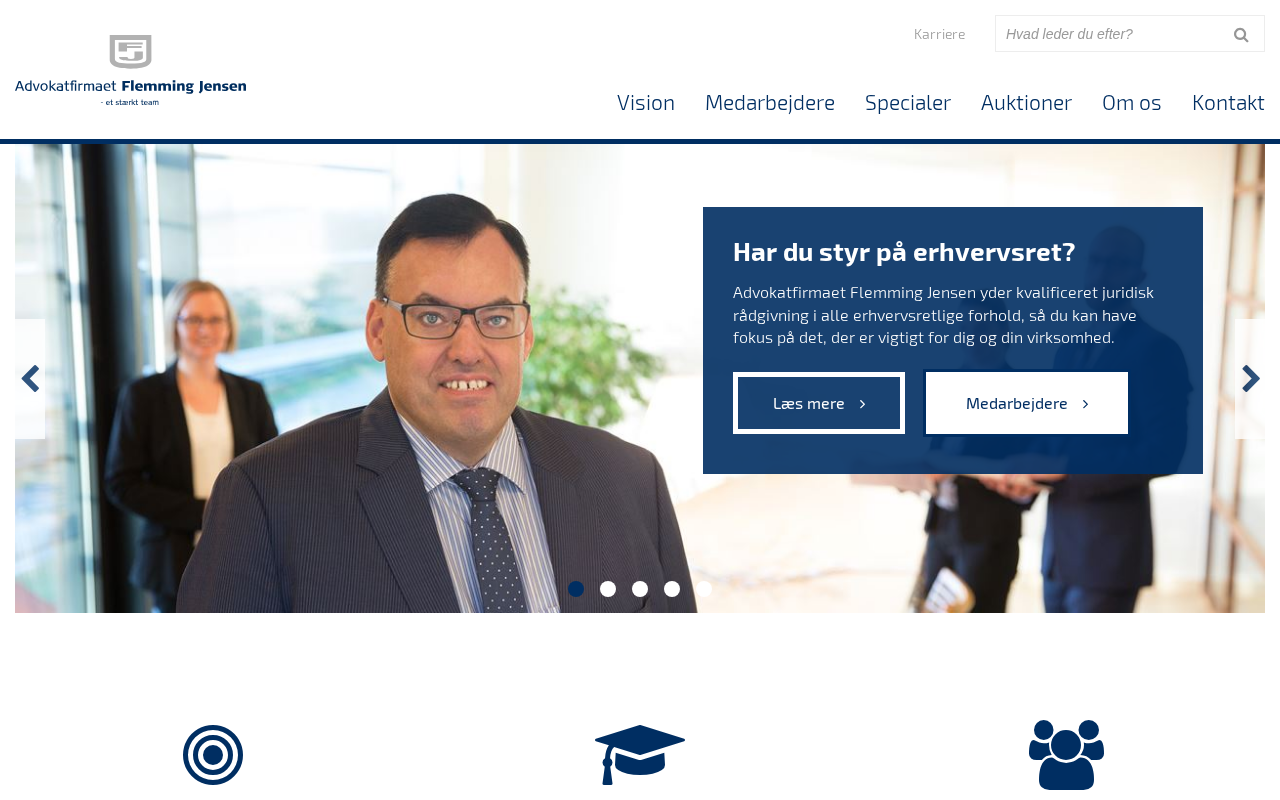Click the Advokatfirmaet Flemming Jensen logo
The image size is (1280, 800).
point(130,70)
